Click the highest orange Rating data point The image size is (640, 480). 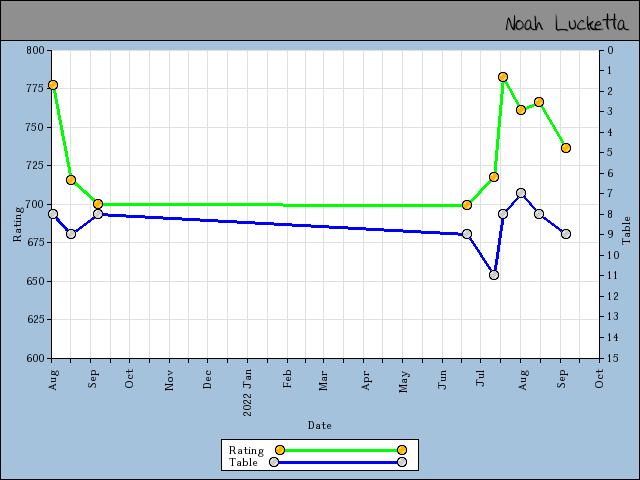point(503,77)
